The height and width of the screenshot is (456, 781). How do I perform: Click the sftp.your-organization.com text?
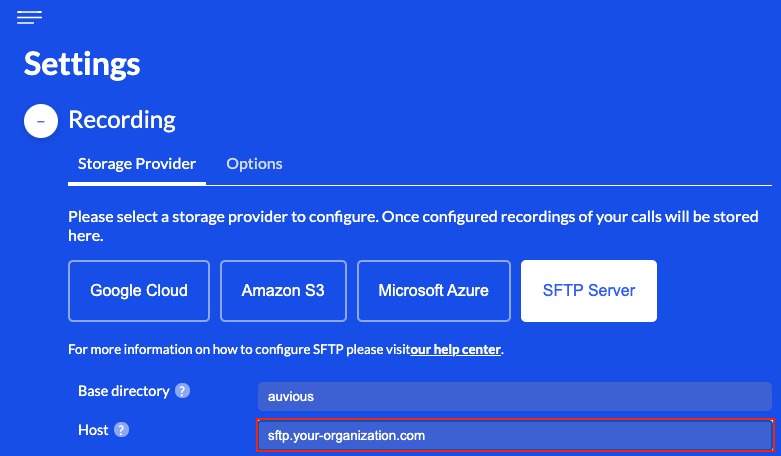[x=340, y=435]
